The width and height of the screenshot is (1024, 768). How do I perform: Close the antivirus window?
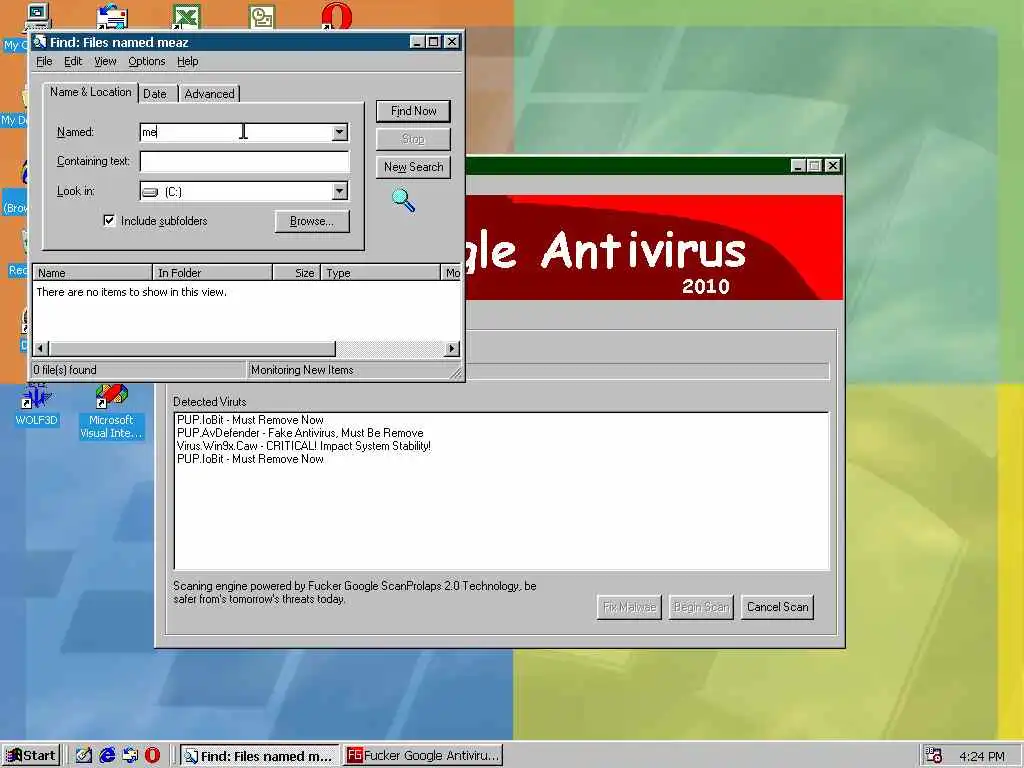[833, 166]
